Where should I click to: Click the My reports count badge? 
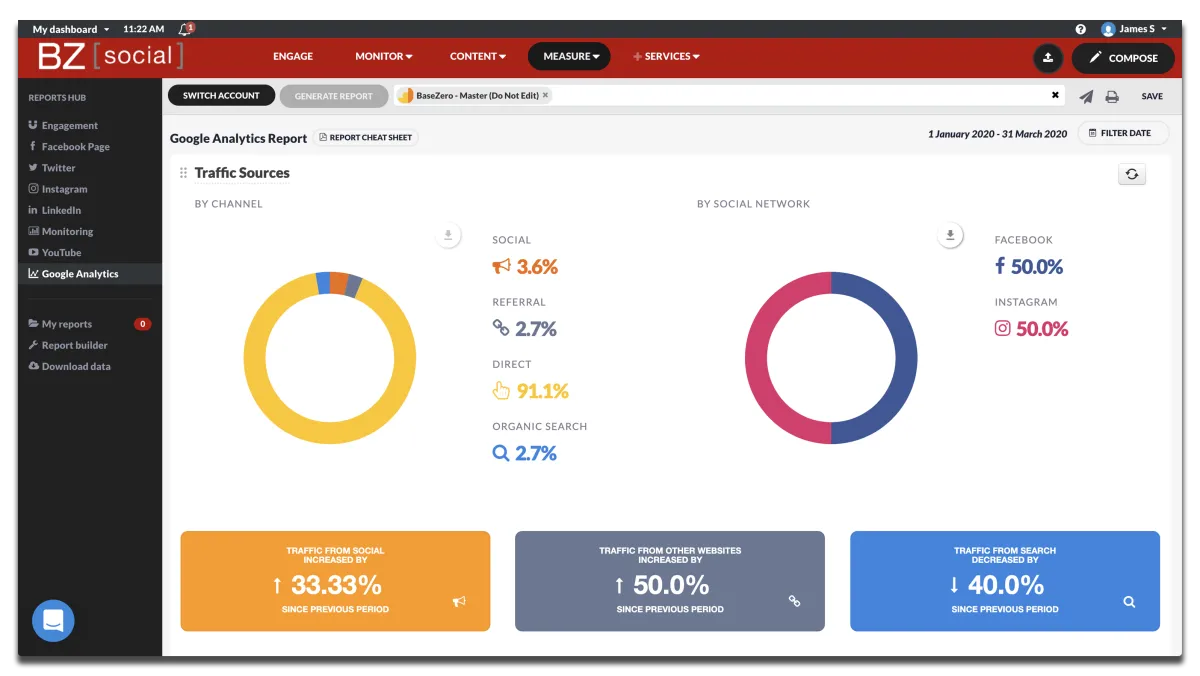tap(143, 324)
